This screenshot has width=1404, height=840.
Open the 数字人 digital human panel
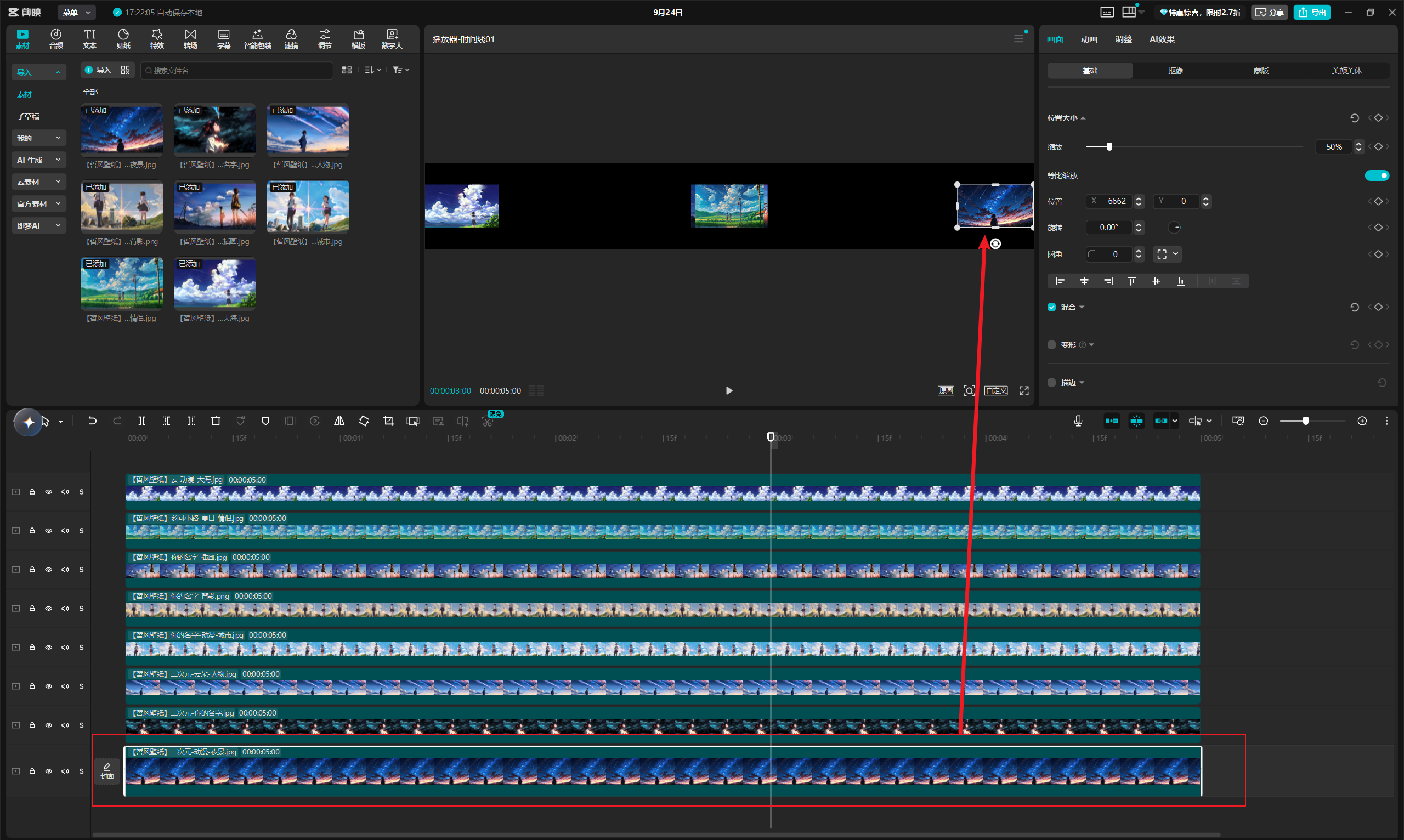(392, 39)
